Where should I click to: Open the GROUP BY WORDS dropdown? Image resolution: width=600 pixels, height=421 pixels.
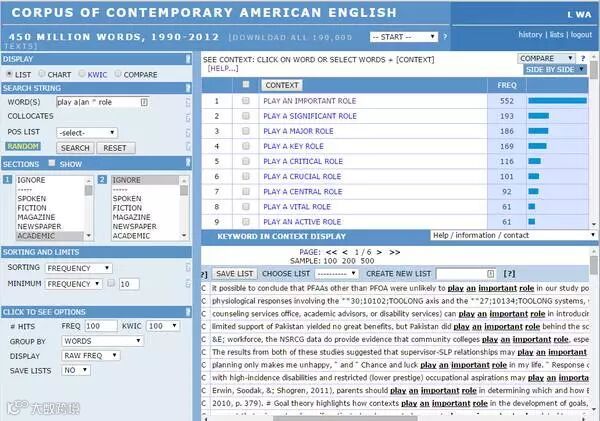pyautogui.click(x=102, y=341)
